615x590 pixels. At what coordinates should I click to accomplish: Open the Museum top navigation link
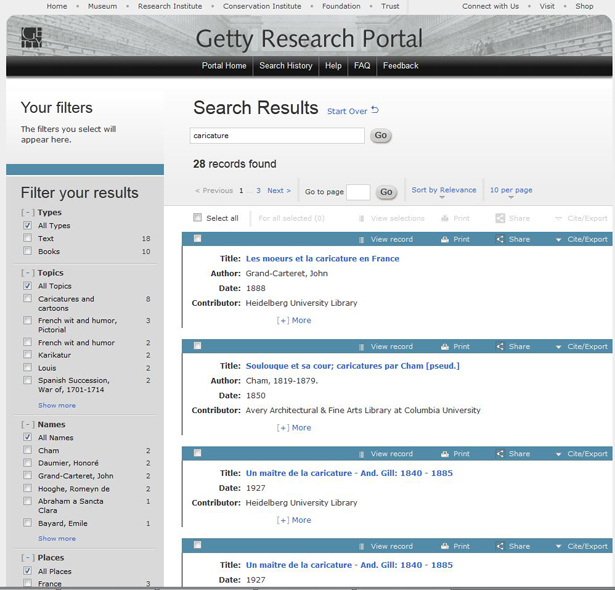pos(102,6)
